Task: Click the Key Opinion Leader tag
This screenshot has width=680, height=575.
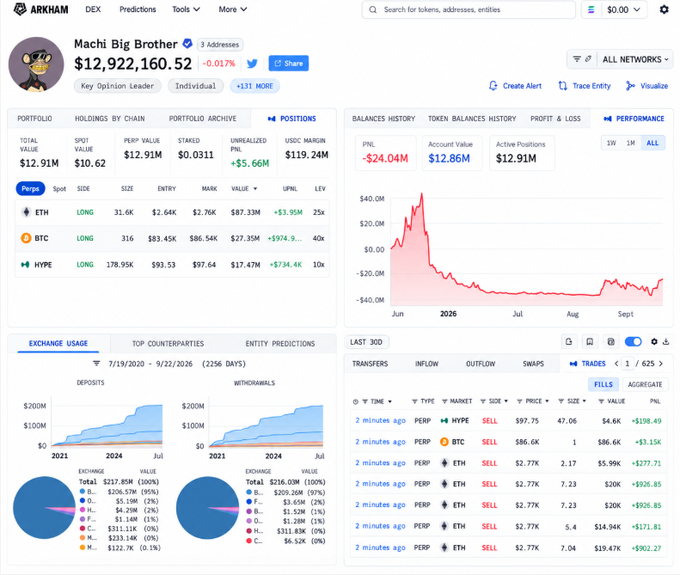Action: [117, 86]
